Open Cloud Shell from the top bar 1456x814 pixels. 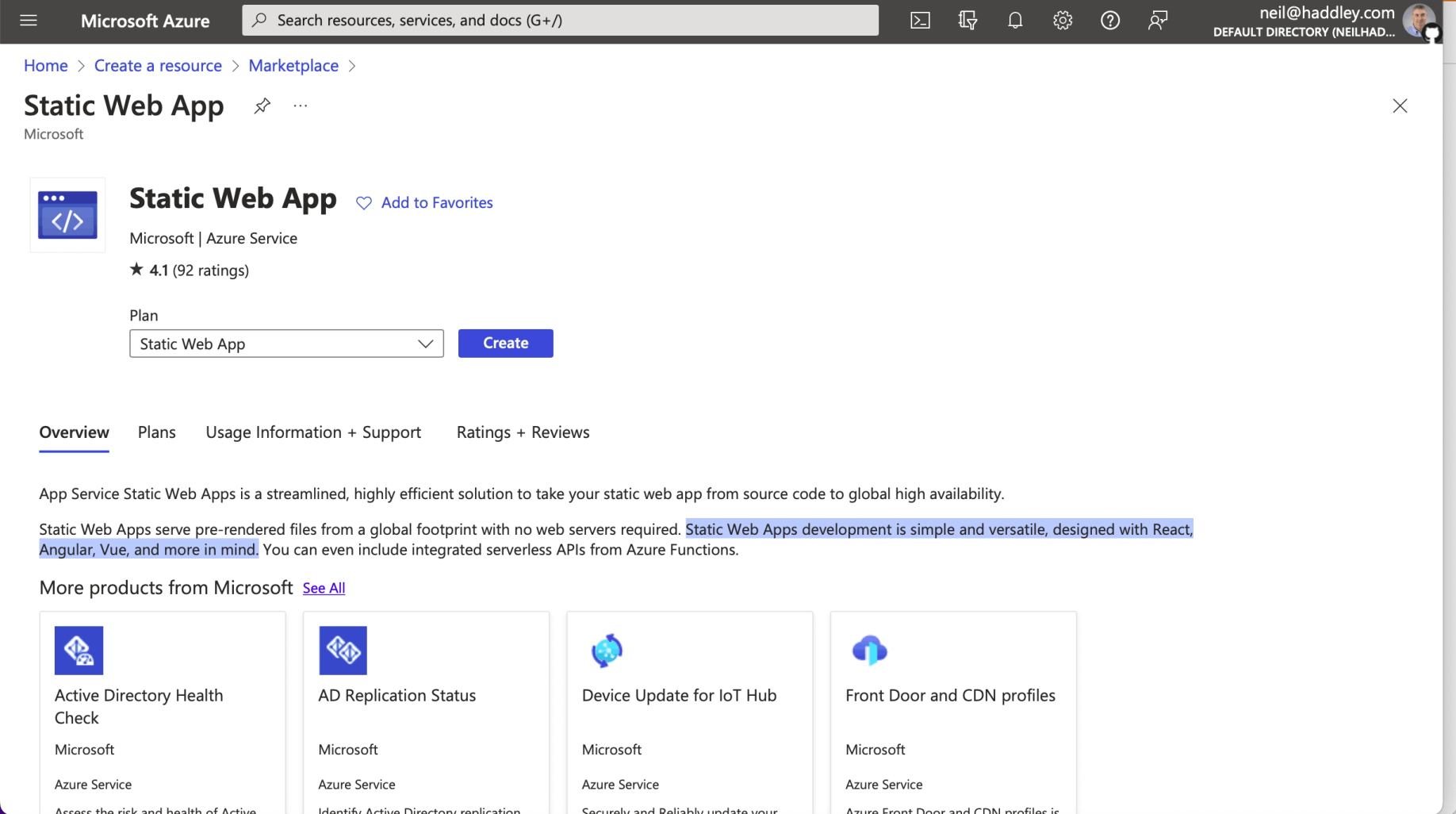(x=920, y=21)
